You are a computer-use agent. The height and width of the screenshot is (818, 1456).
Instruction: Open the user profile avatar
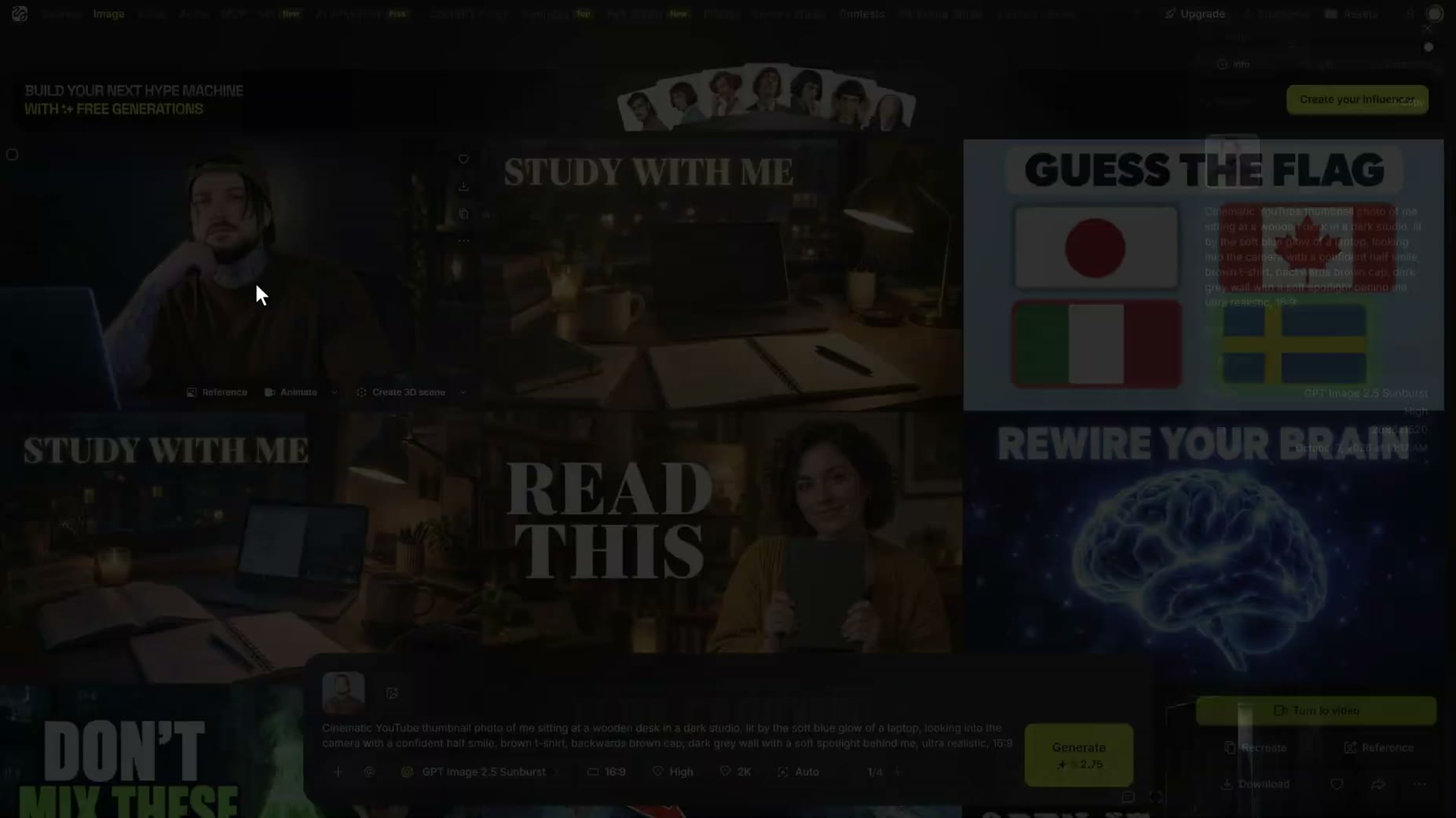1435,14
